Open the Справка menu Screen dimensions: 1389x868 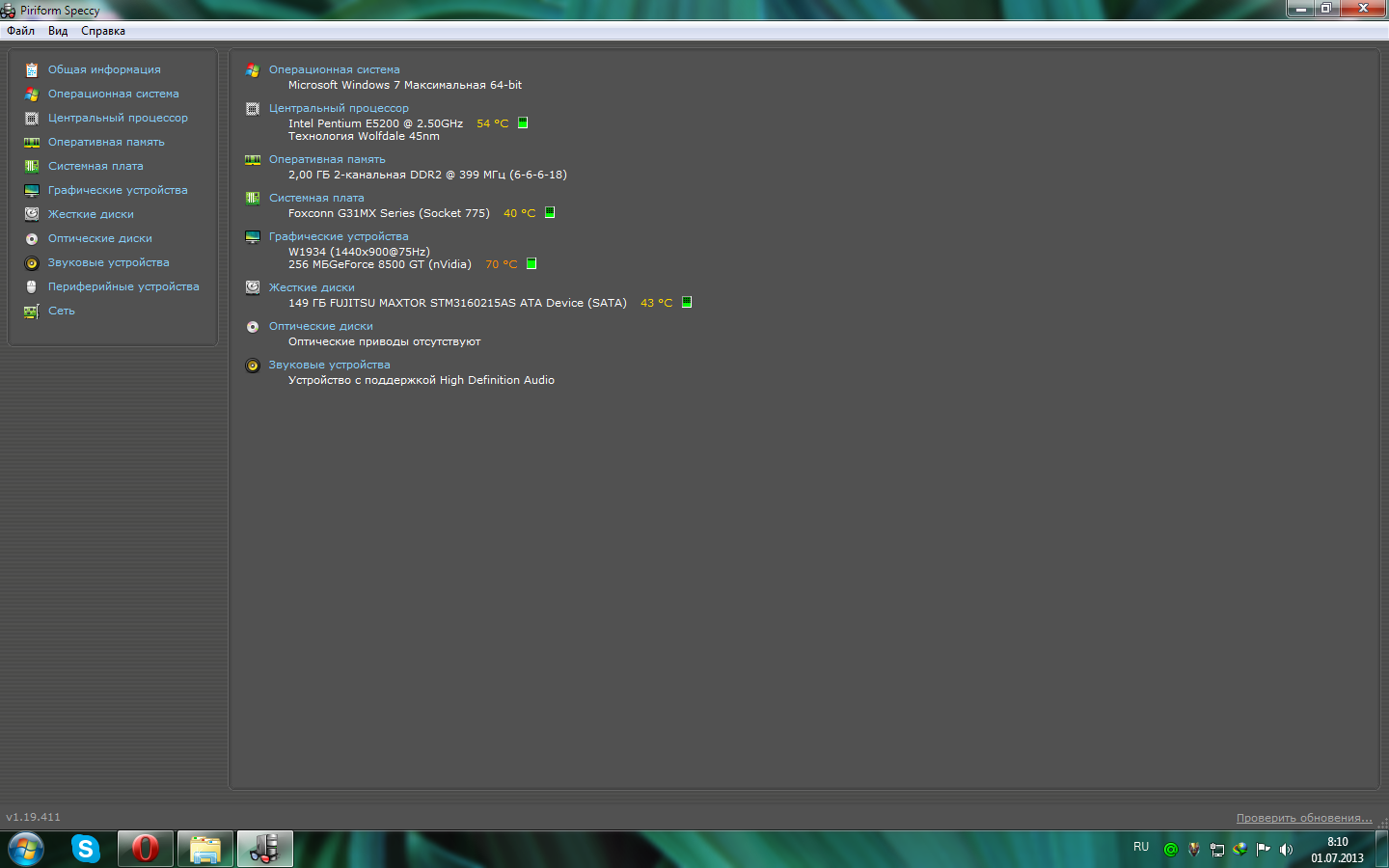pyautogui.click(x=103, y=31)
